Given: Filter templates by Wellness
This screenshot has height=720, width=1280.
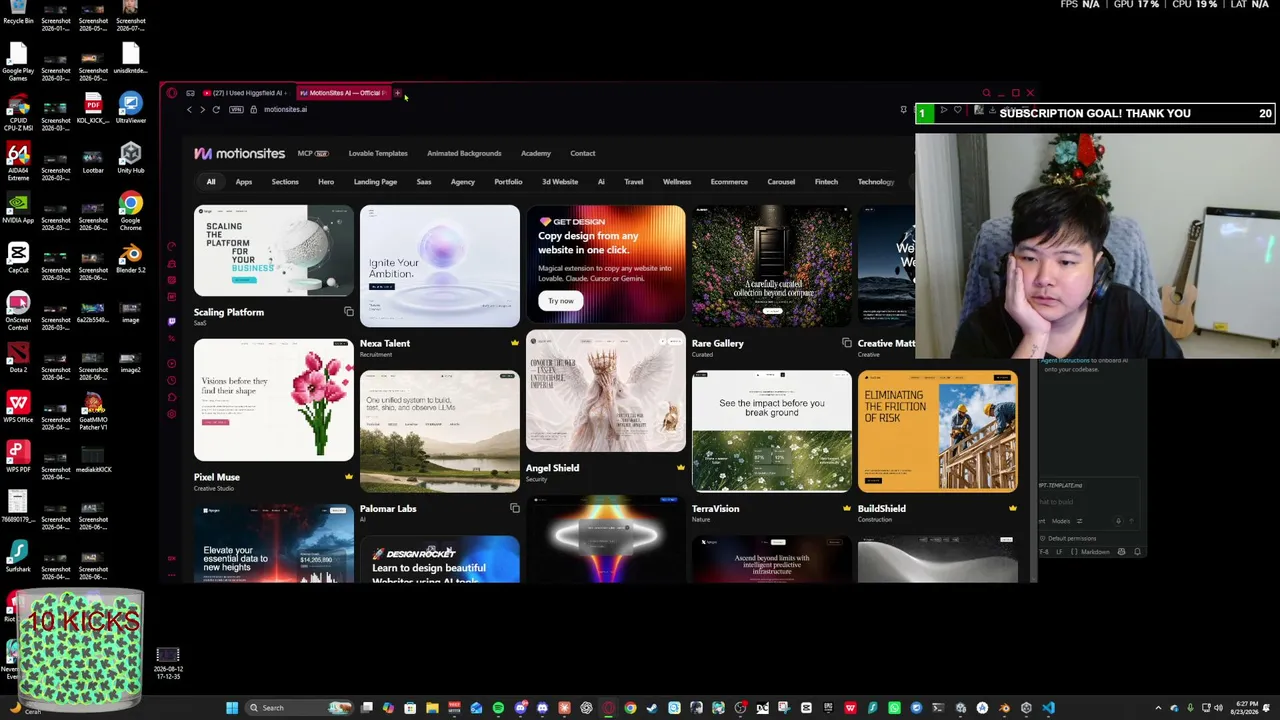Looking at the screenshot, I should [677, 182].
